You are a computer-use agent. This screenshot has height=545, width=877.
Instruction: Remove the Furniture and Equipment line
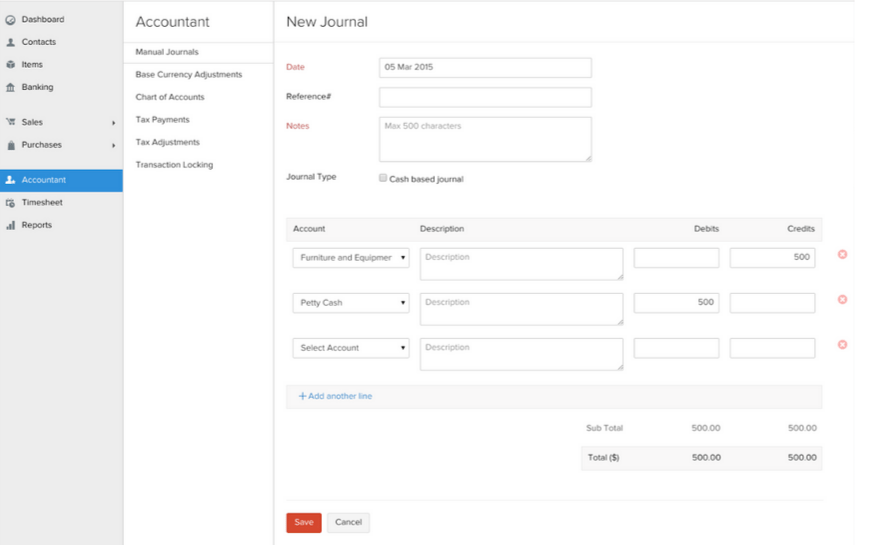tap(842, 255)
